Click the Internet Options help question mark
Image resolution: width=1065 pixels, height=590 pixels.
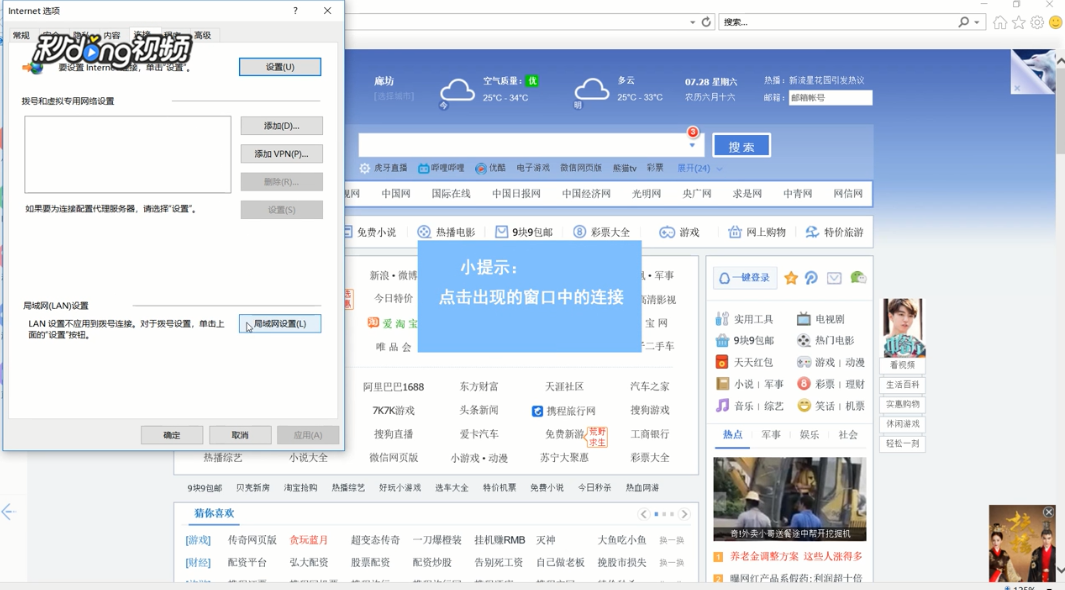[295, 10]
